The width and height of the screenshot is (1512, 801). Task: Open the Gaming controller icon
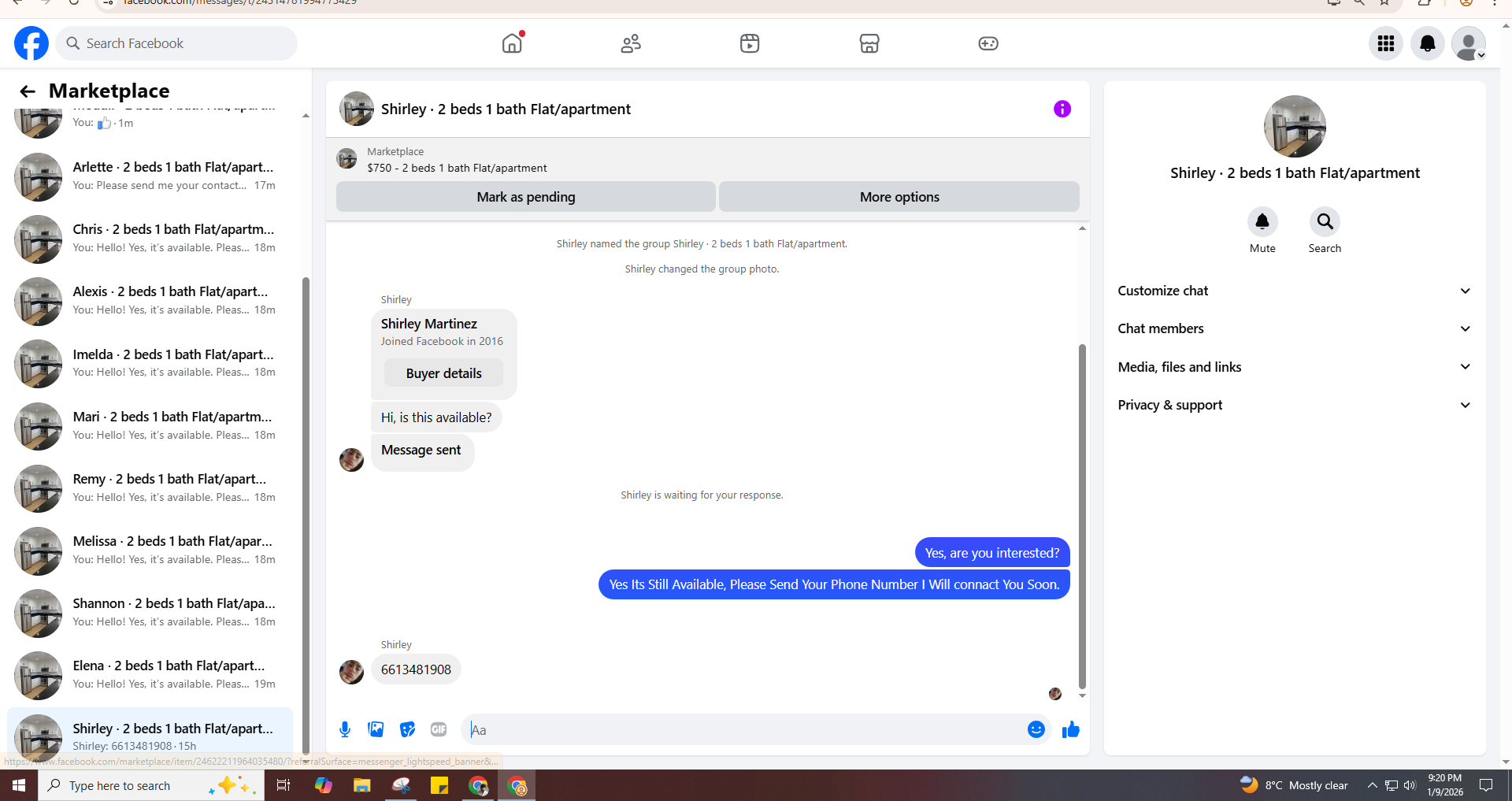[988, 43]
